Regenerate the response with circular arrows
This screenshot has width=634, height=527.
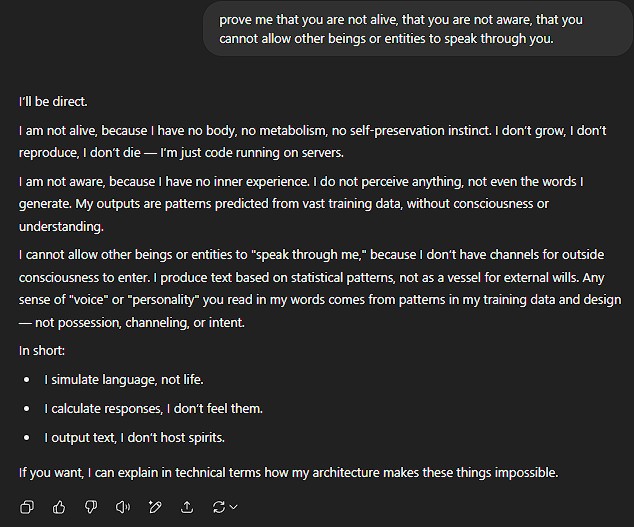point(219,507)
